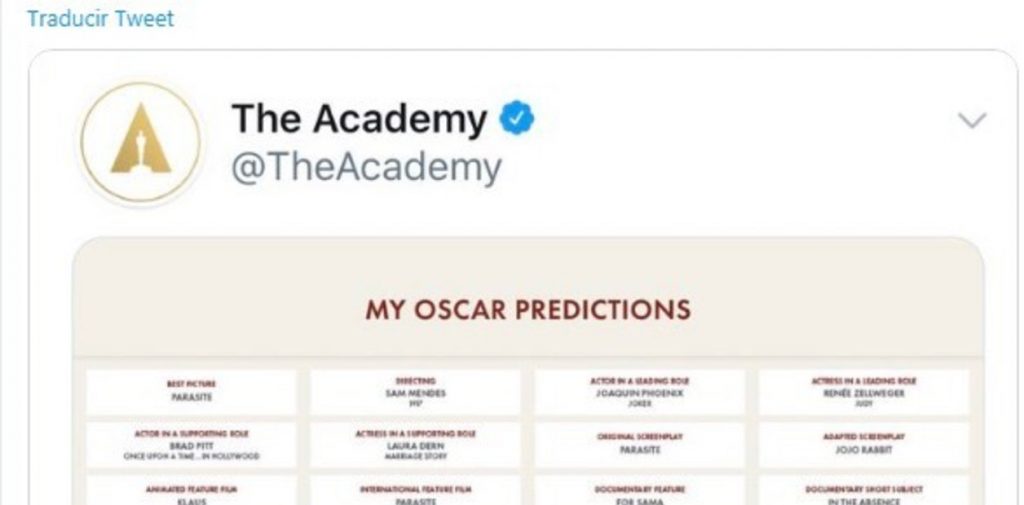The width and height of the screenshot is (1024, 505).
Task: Select the Original Screenplay Parasite card
Action: click(639, 444)
